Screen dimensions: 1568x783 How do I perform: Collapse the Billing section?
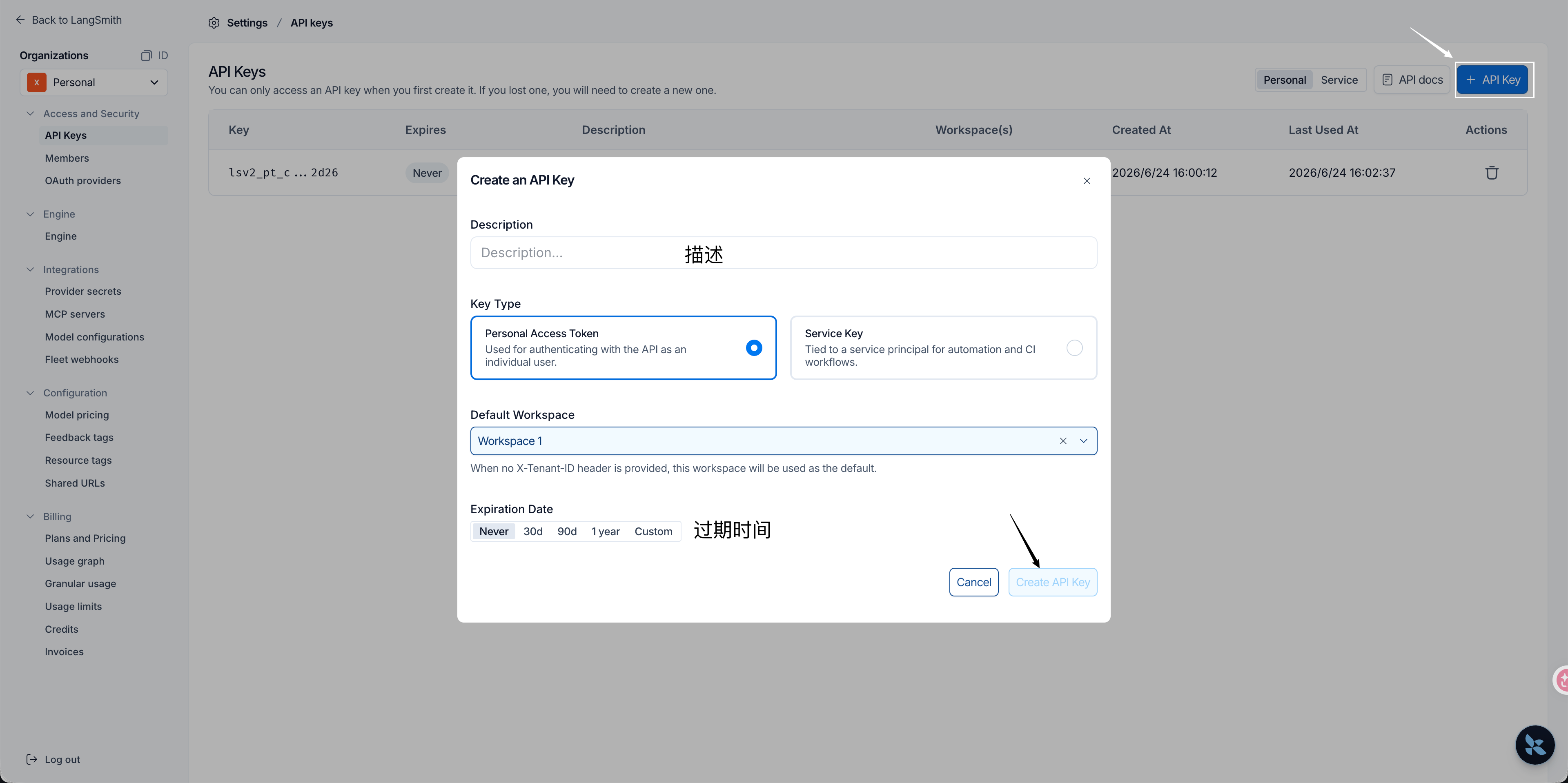(30, 516)
